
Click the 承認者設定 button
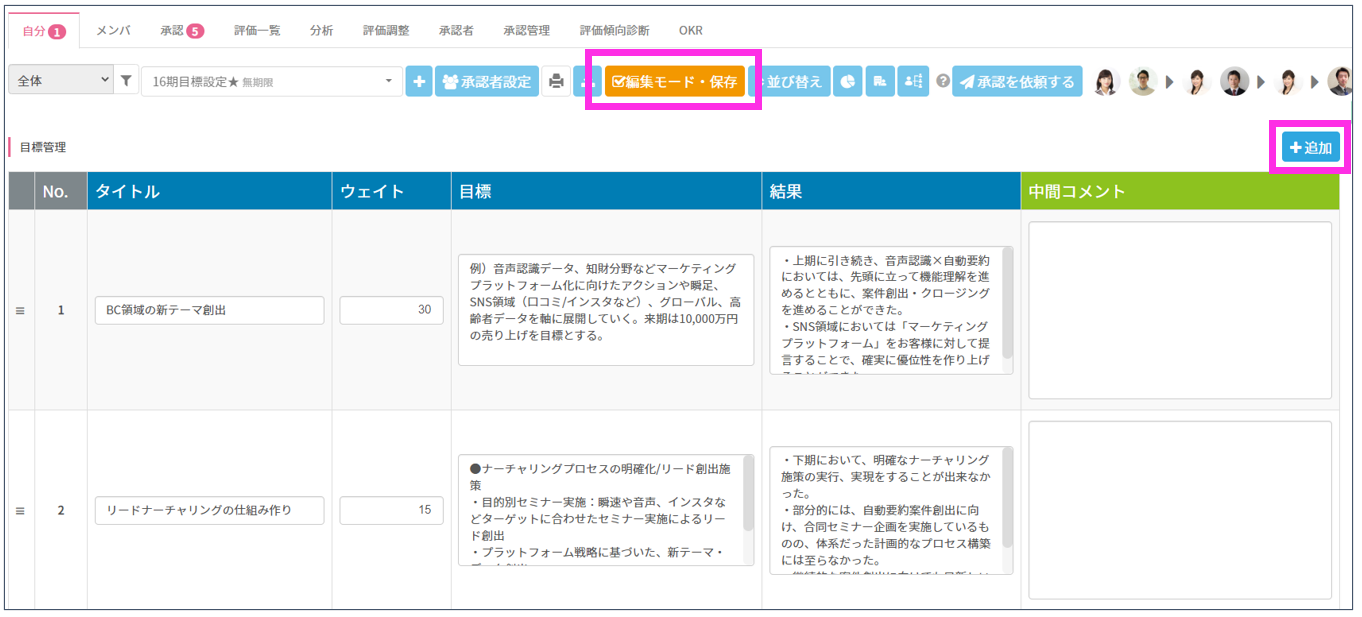point(486,82)
